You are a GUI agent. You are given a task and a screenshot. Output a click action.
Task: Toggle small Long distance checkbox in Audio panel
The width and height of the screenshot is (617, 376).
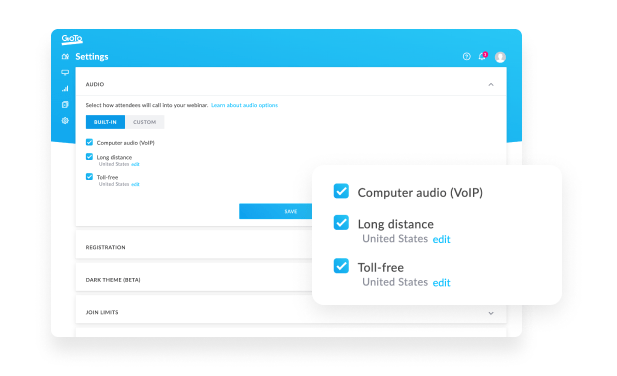click(x=89, y=157)
